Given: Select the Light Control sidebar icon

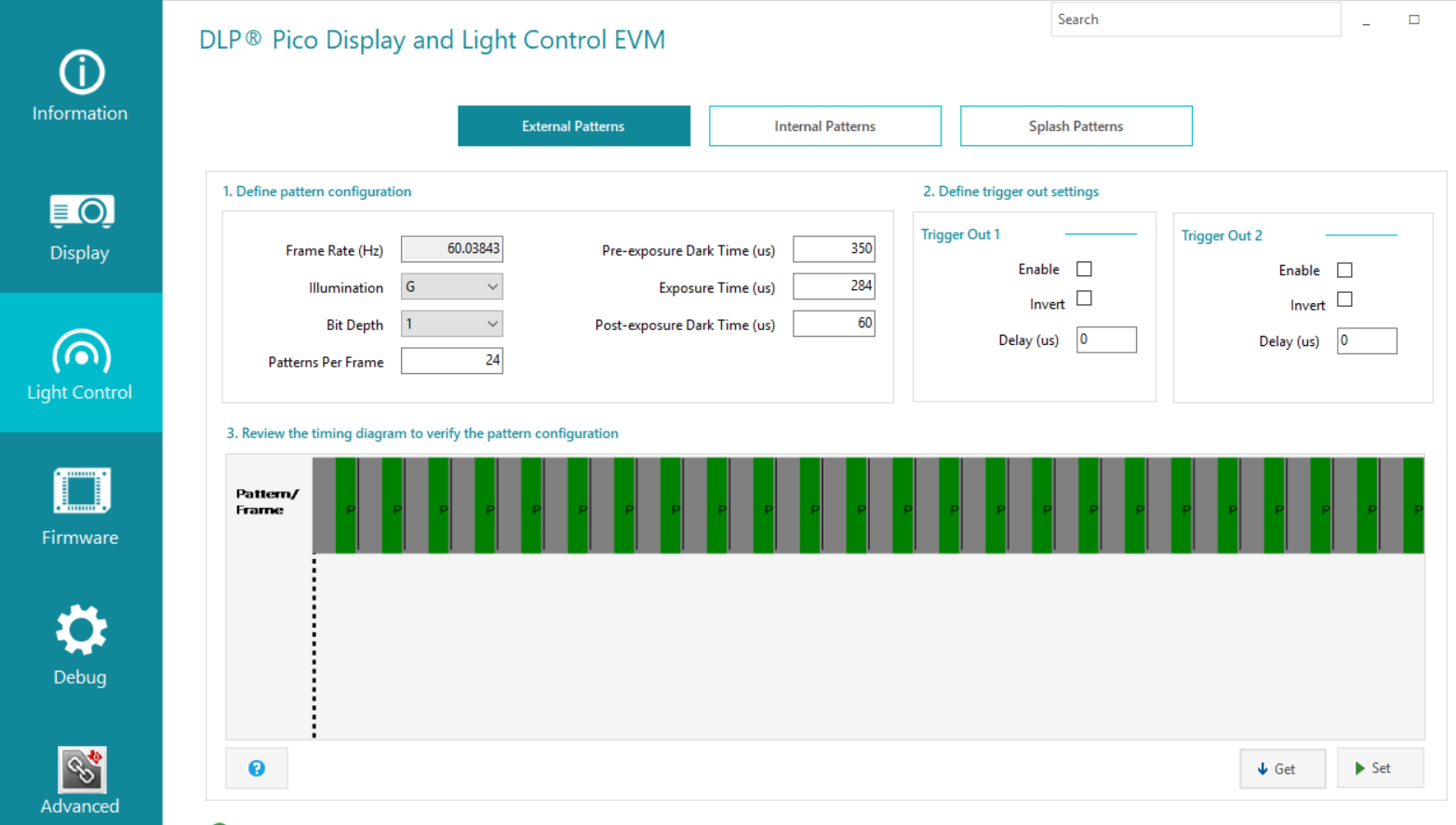Looking at the screenshot, I should 81,351.
